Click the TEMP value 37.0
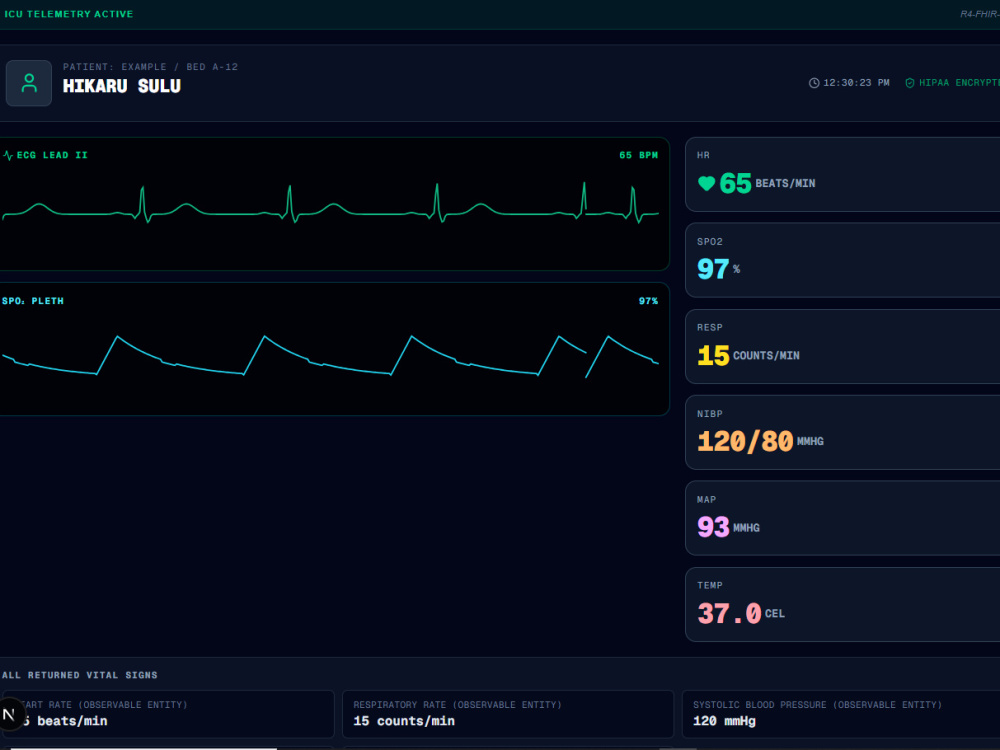Screen dimensions: 1000x750 729,614
